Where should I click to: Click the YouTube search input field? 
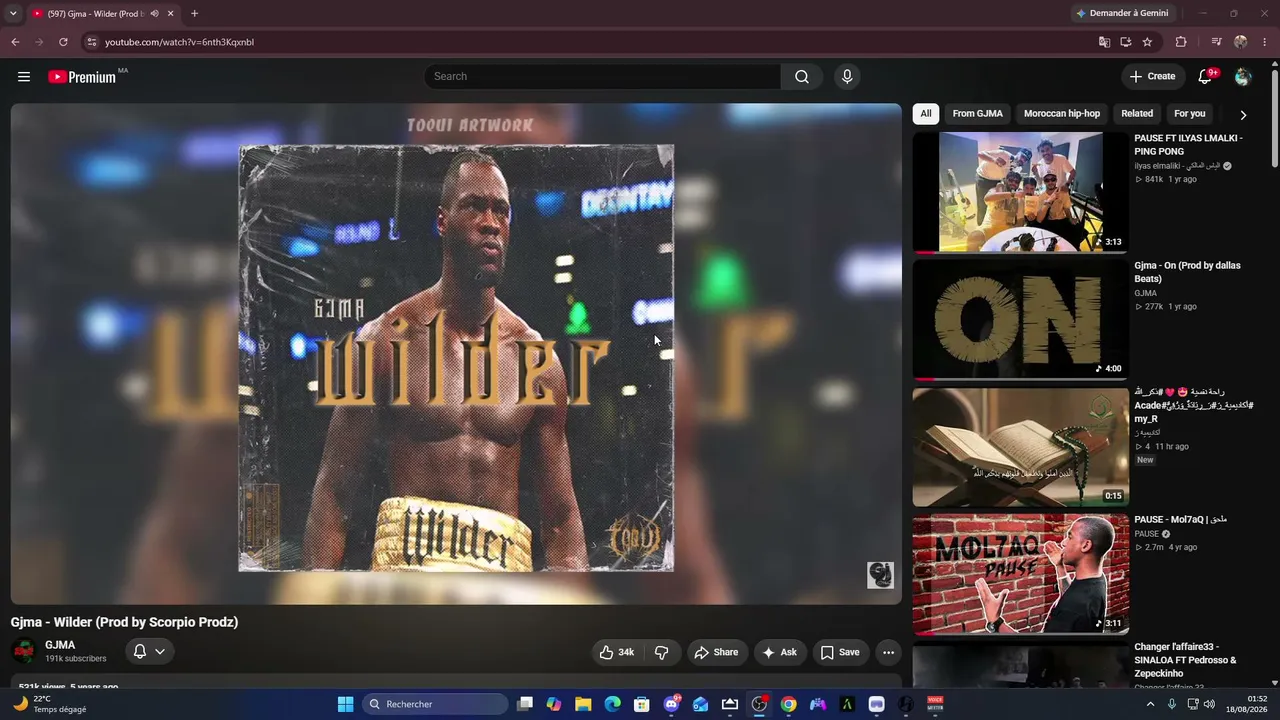click(x=603, y=77)
